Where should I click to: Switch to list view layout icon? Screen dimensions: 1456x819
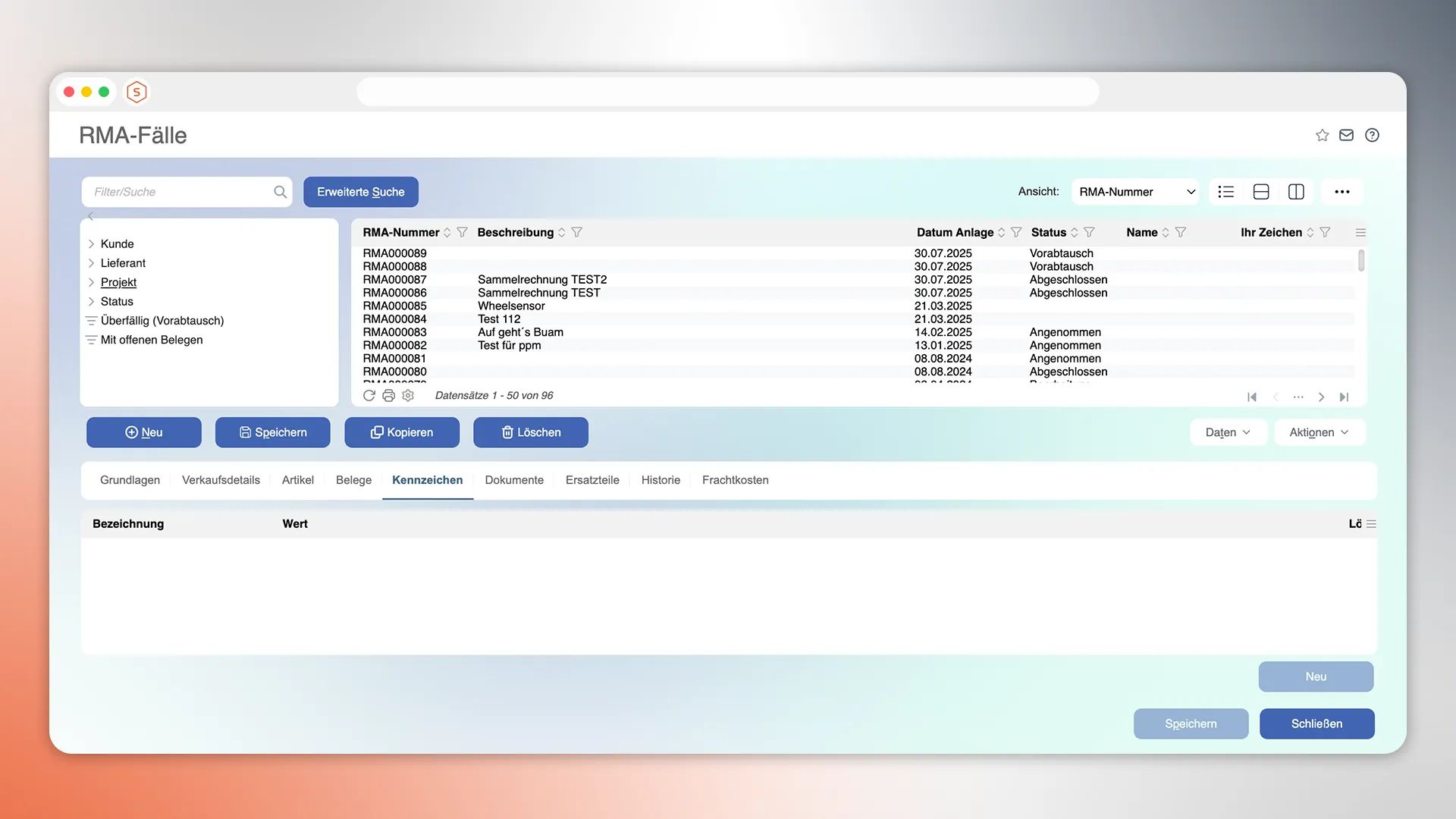pos(1226,192)
